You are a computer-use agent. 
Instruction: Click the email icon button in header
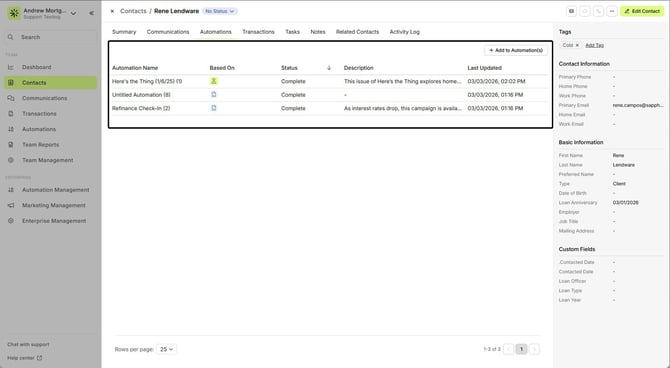[571, 11]
